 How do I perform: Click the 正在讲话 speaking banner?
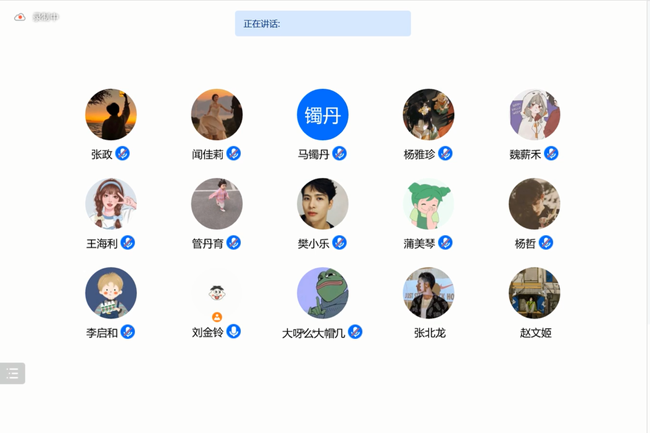tap(323, 24)
